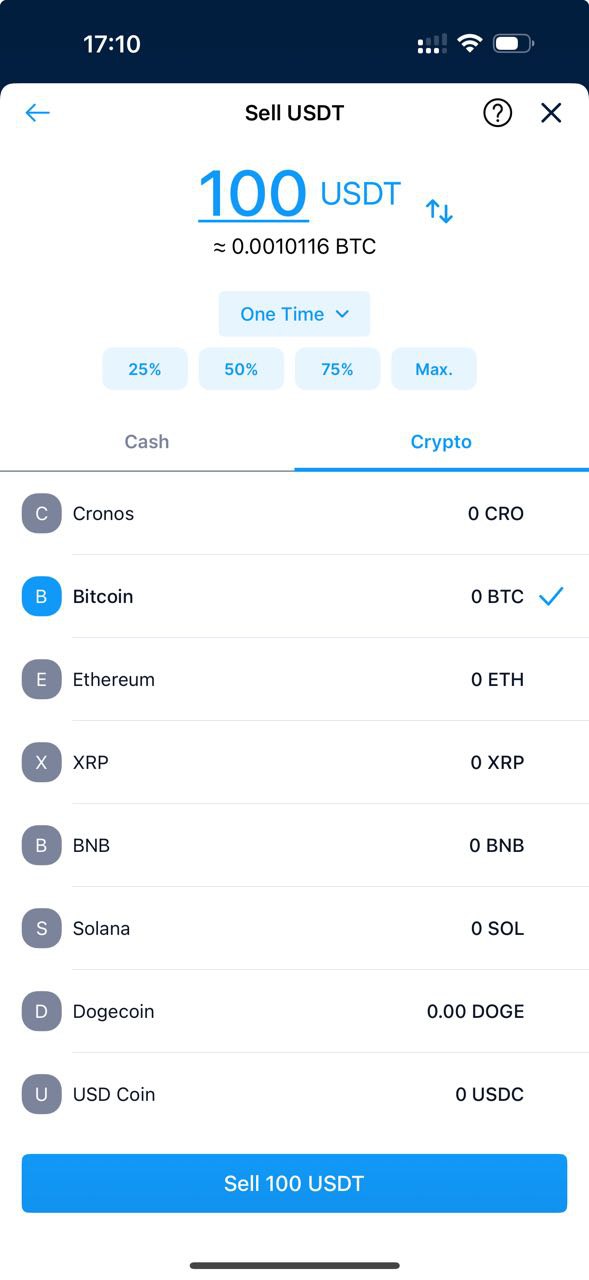Tap the Sell 100 USDT button

tap(294, 1184)
